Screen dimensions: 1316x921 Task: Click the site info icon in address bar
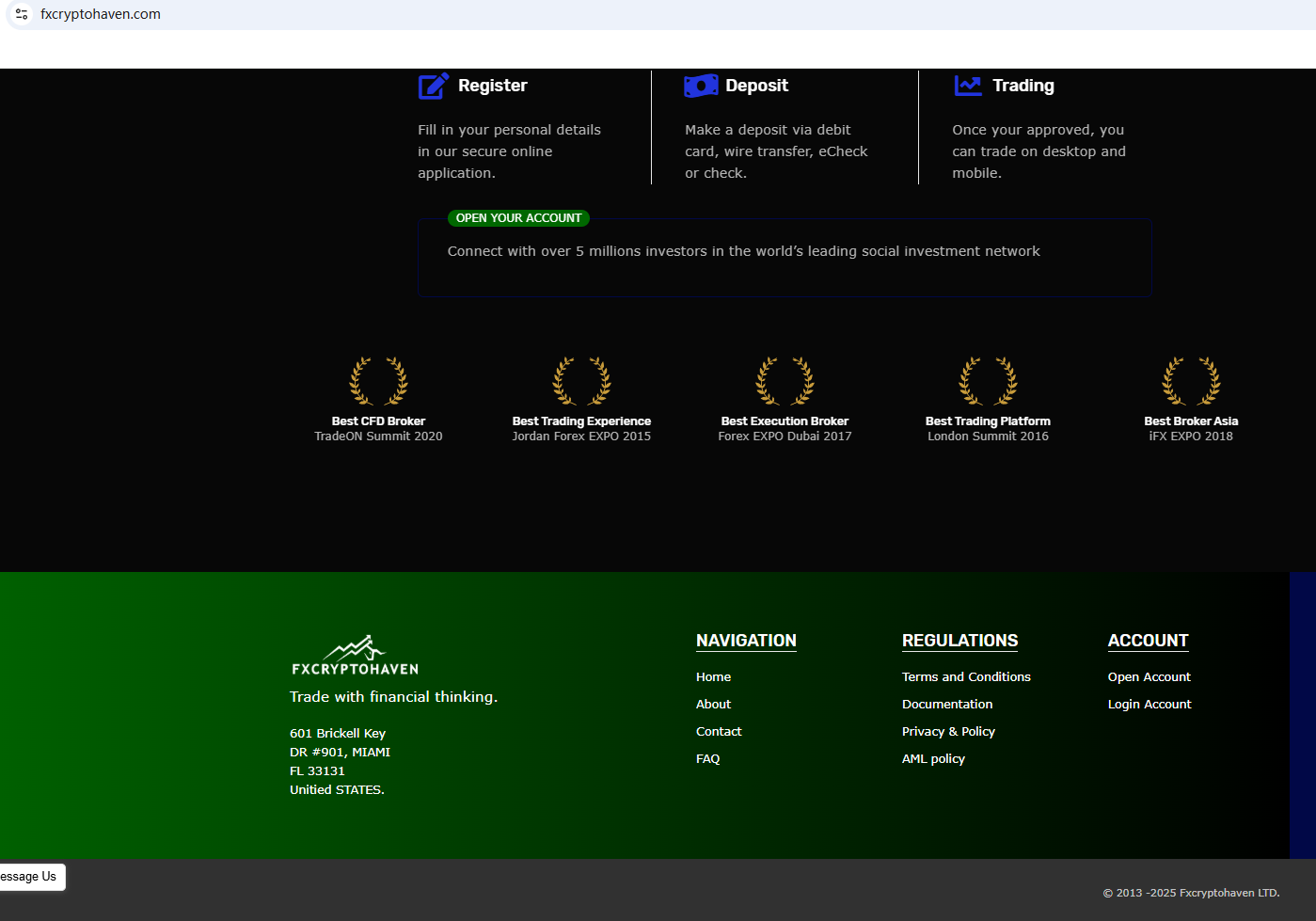(x=22, y=14)
